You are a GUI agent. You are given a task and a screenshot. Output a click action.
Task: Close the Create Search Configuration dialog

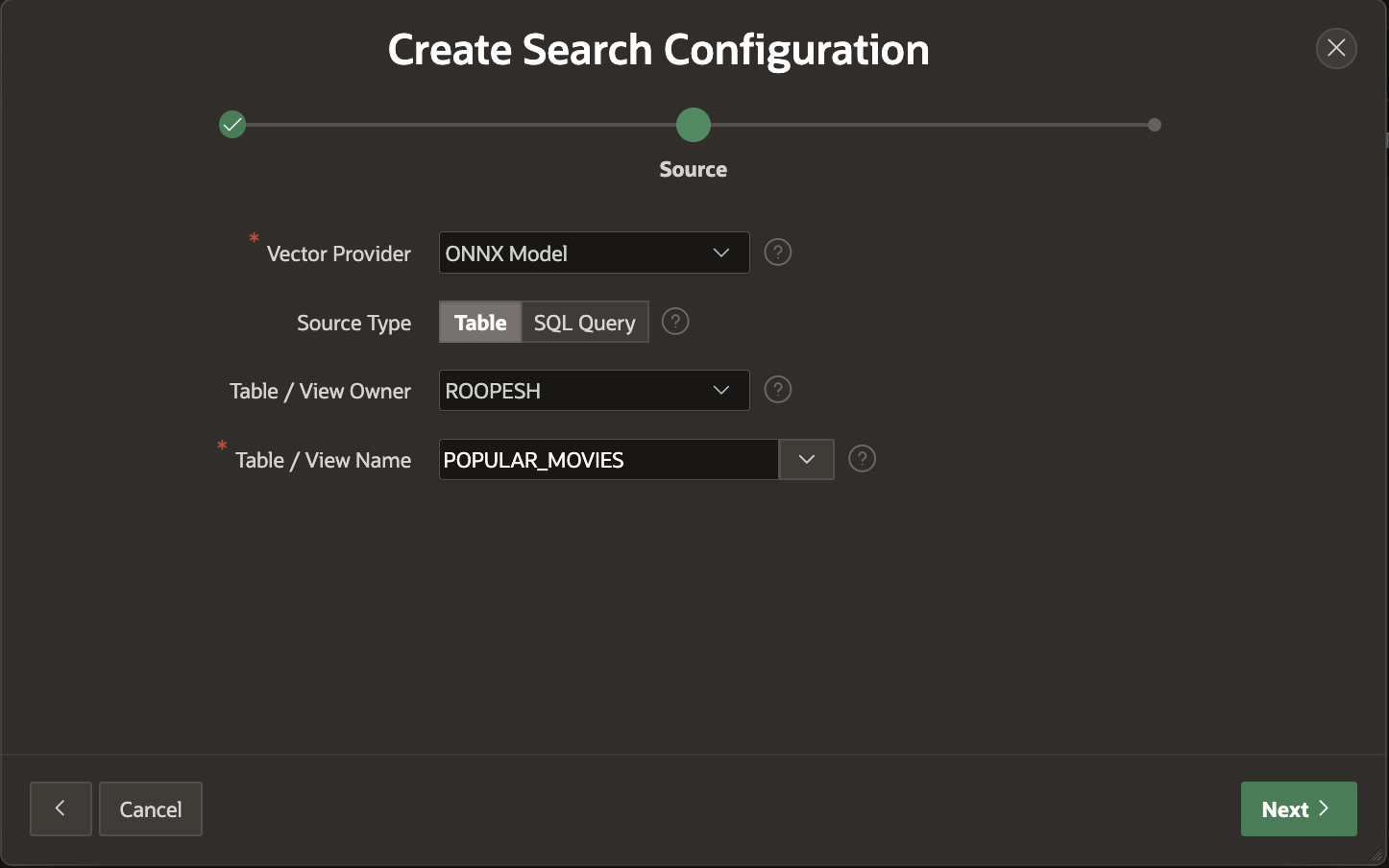[1335, 48]
